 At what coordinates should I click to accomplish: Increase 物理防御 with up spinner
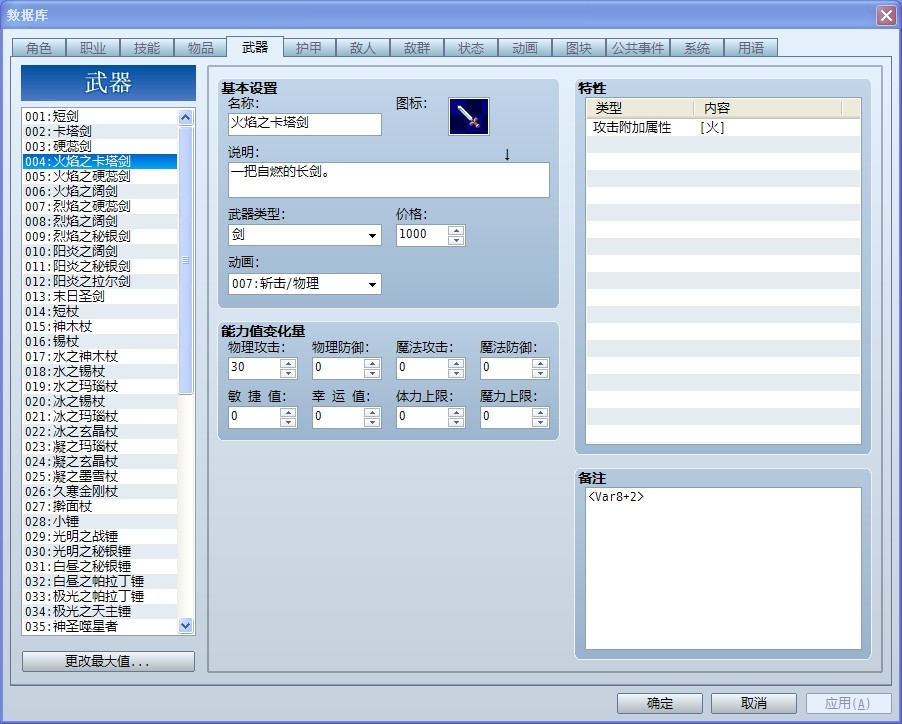[372, 363]
